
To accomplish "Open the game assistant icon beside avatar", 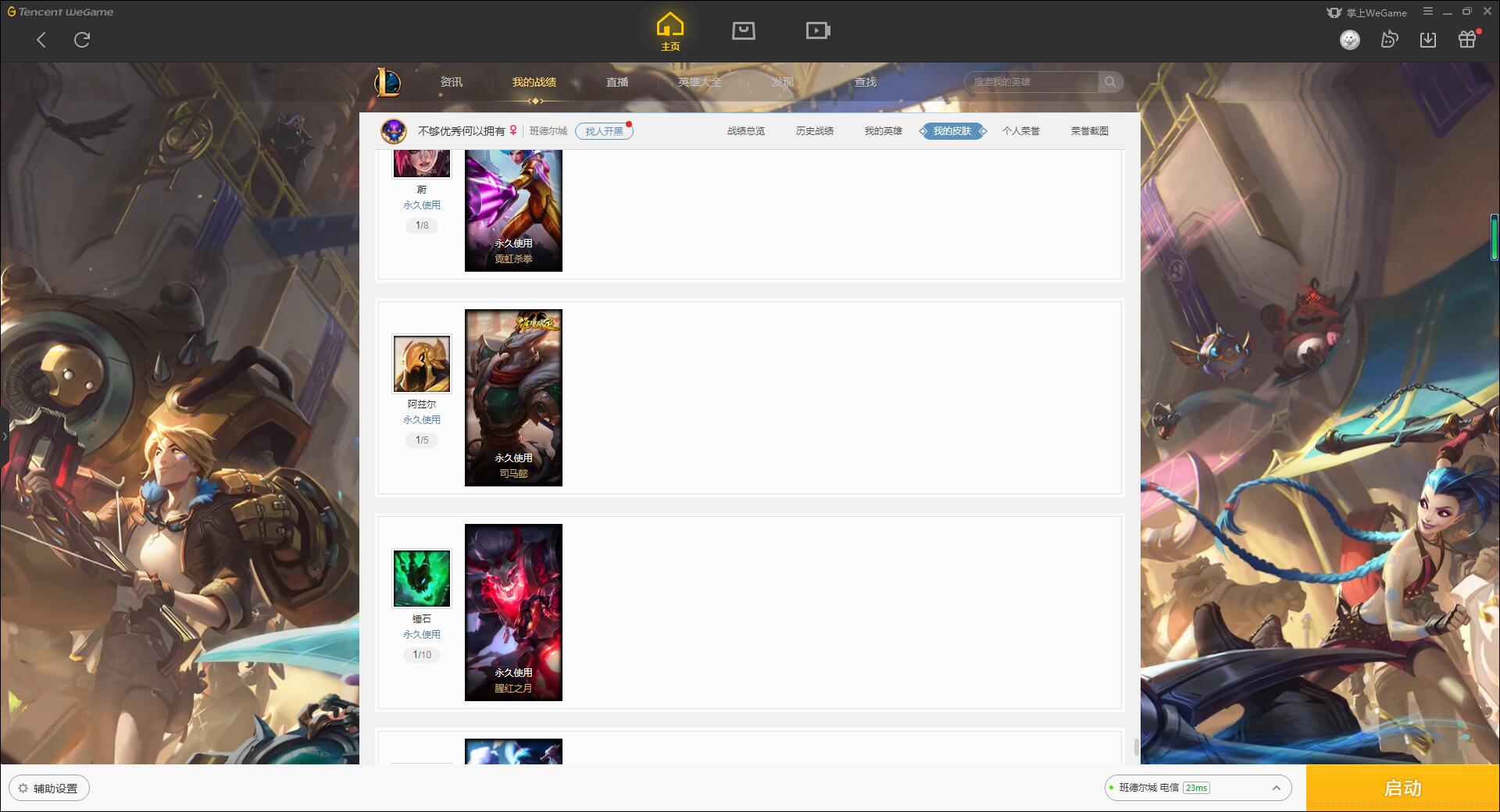I will pyautogui.click(x=1389, y=39).
